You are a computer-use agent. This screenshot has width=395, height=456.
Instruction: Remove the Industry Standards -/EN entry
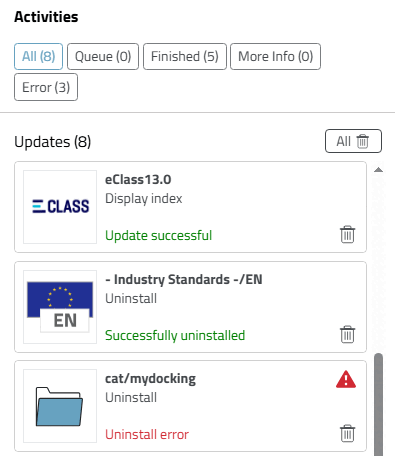347,334
